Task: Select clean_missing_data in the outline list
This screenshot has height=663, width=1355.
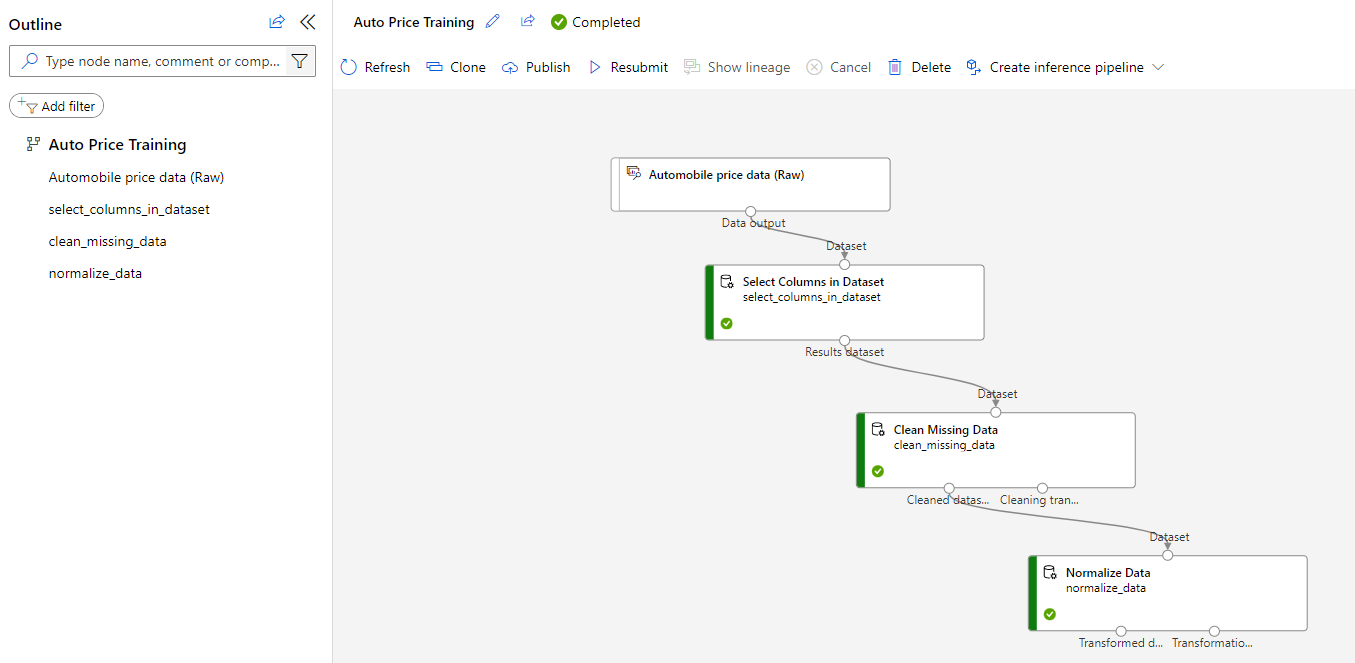Action: (107, 241)
